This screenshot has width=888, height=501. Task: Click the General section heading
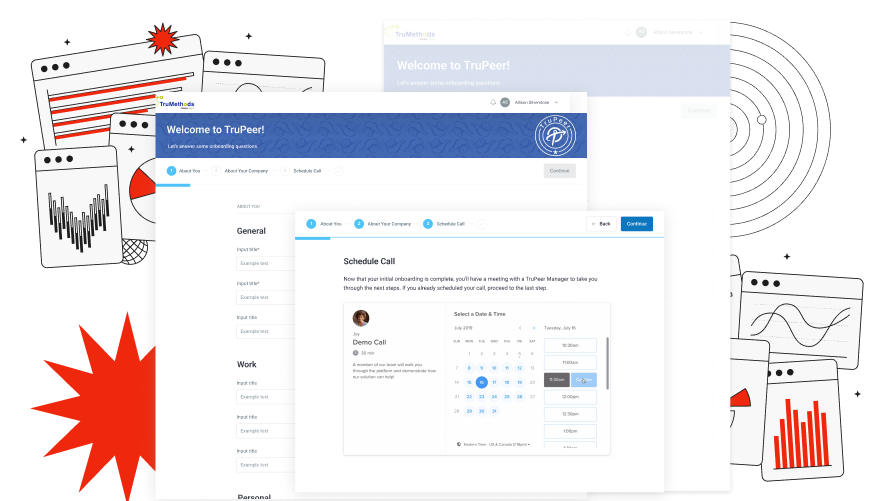pos(251,231)
